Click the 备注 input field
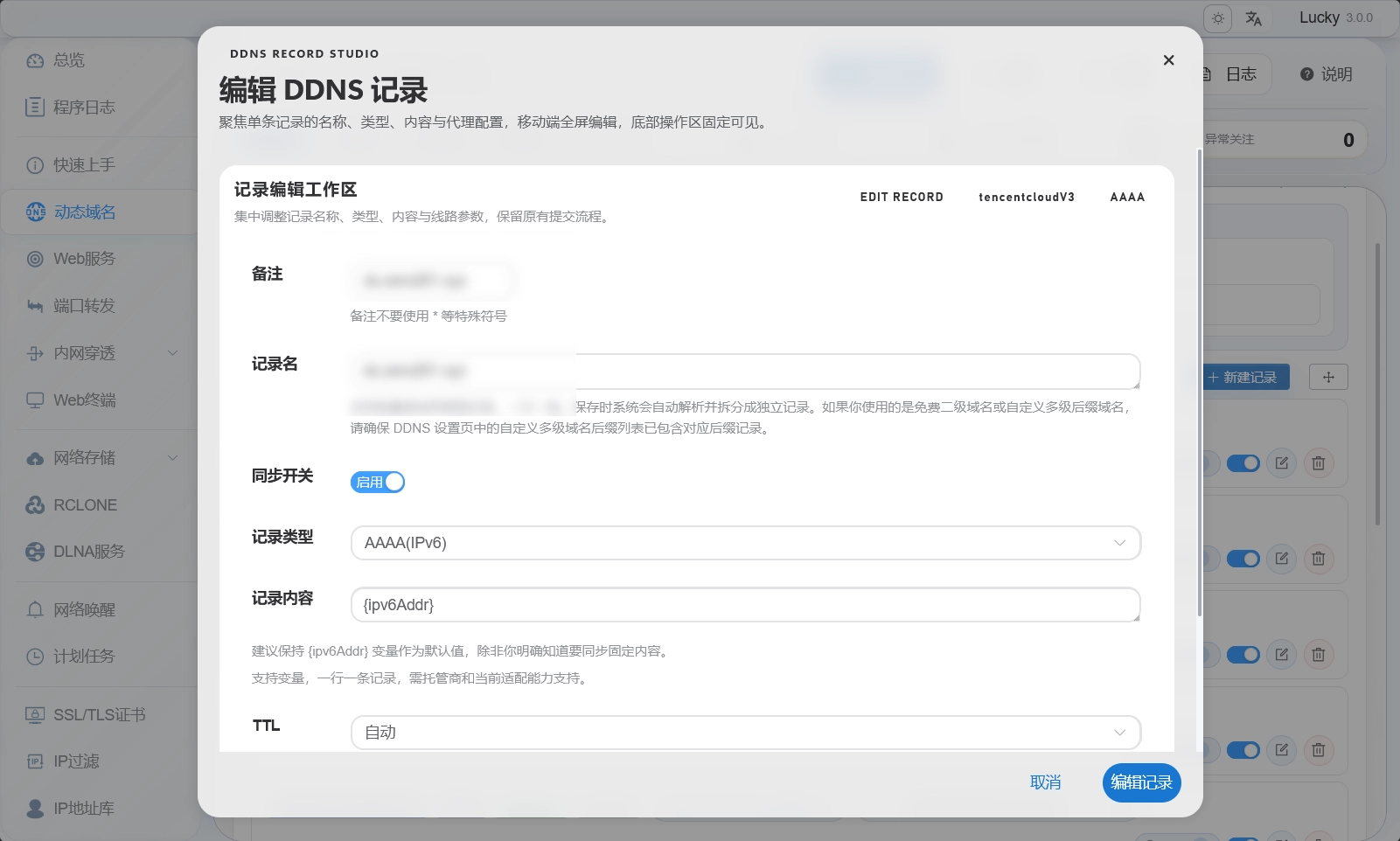 coord(433,281)
